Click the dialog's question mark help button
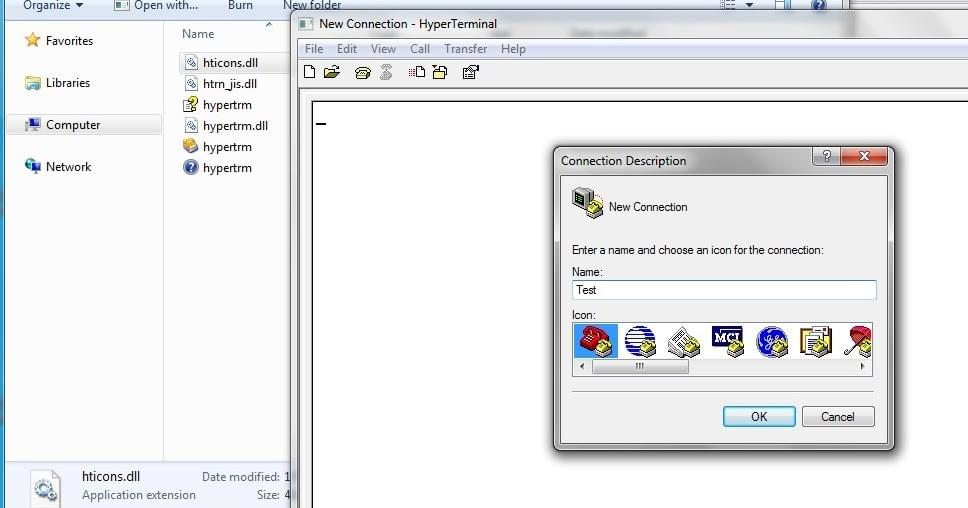 pos(827,156)
